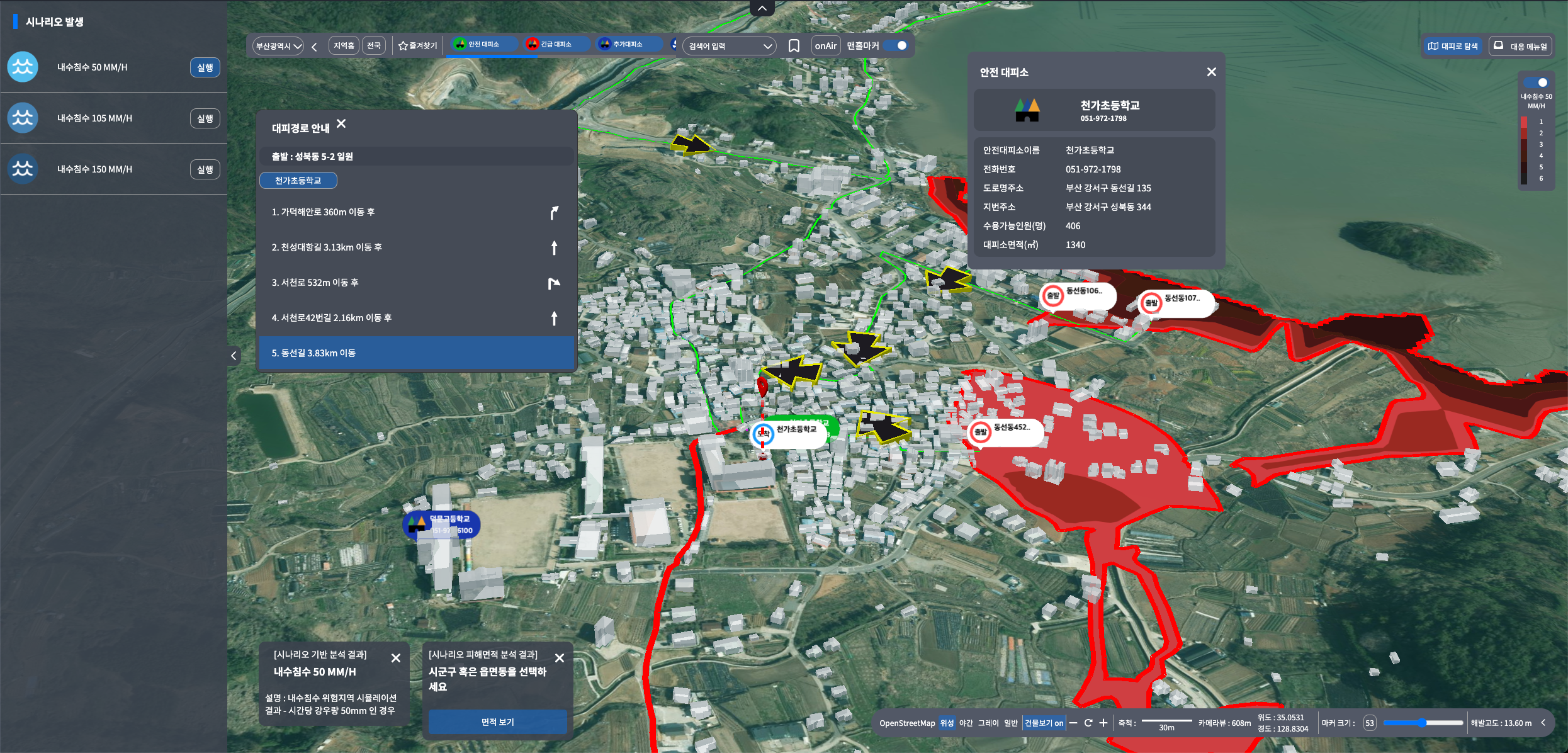Zoom out with the minus icon

pos(1073,723)
